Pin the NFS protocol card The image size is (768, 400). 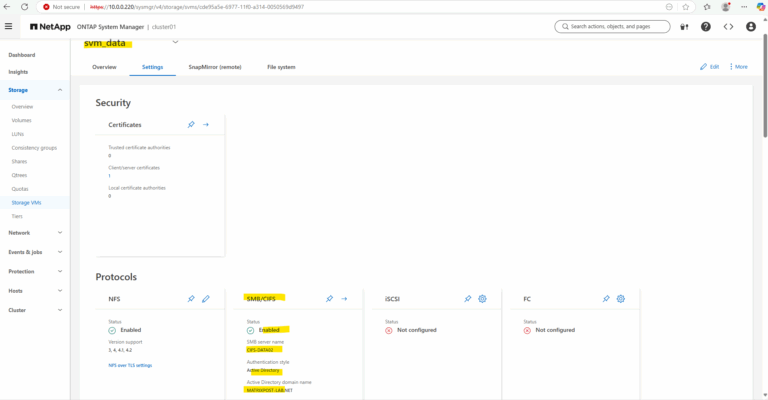191,299
